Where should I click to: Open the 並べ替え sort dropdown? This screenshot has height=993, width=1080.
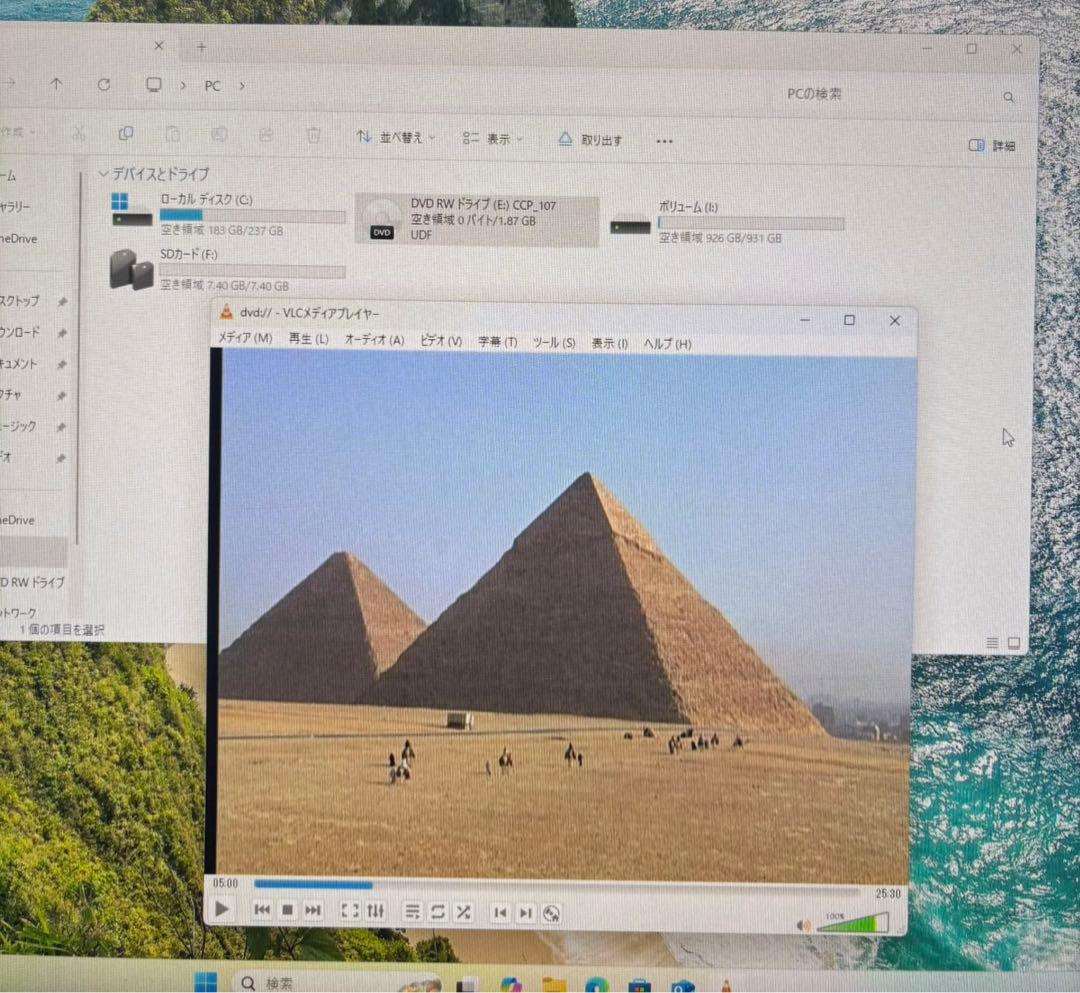(x=396, y=138)
